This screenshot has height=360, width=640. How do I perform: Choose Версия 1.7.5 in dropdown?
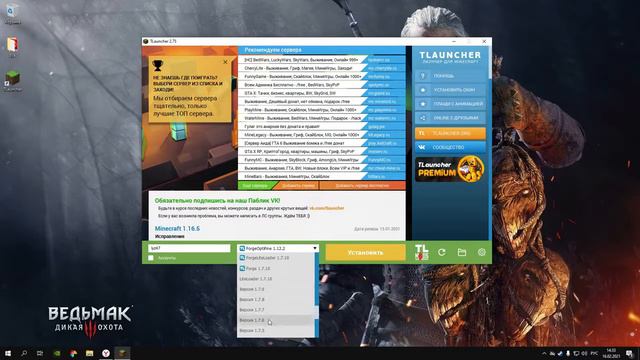[276, 331]
